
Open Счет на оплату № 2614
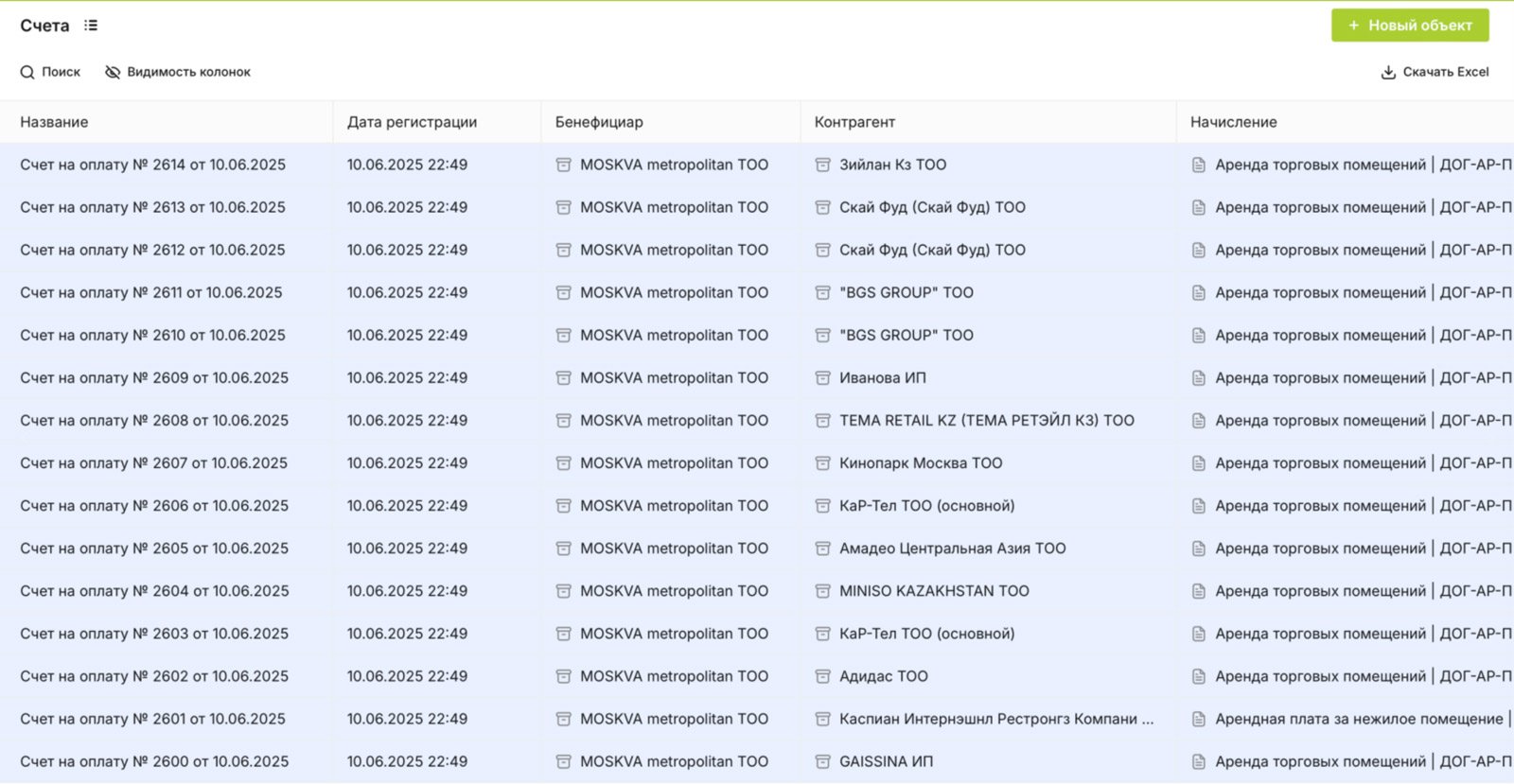(152, 165)
